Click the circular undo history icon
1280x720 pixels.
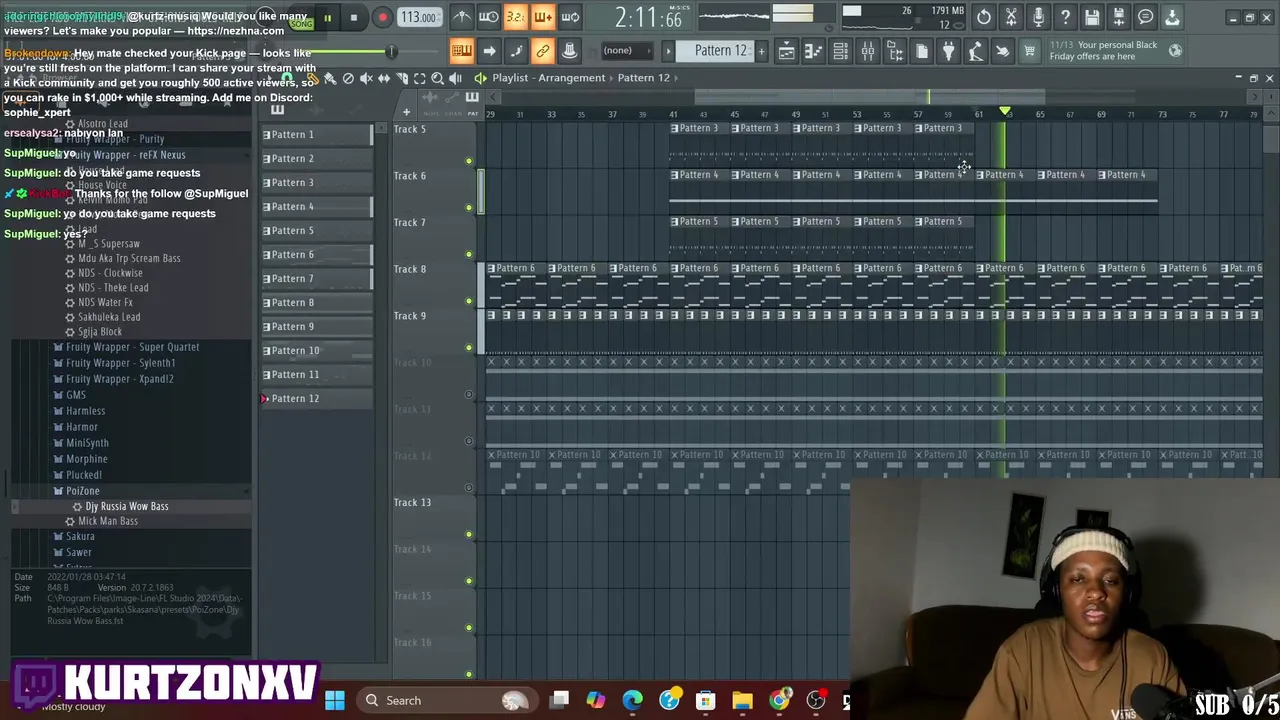point(984,17)
